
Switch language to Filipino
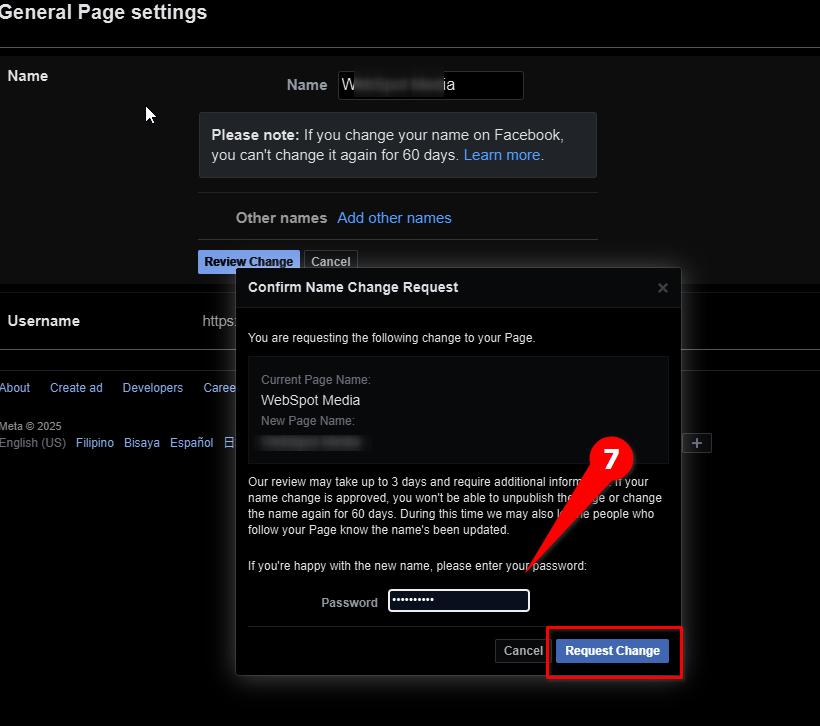pyautogui.click(x=95, y=443)
